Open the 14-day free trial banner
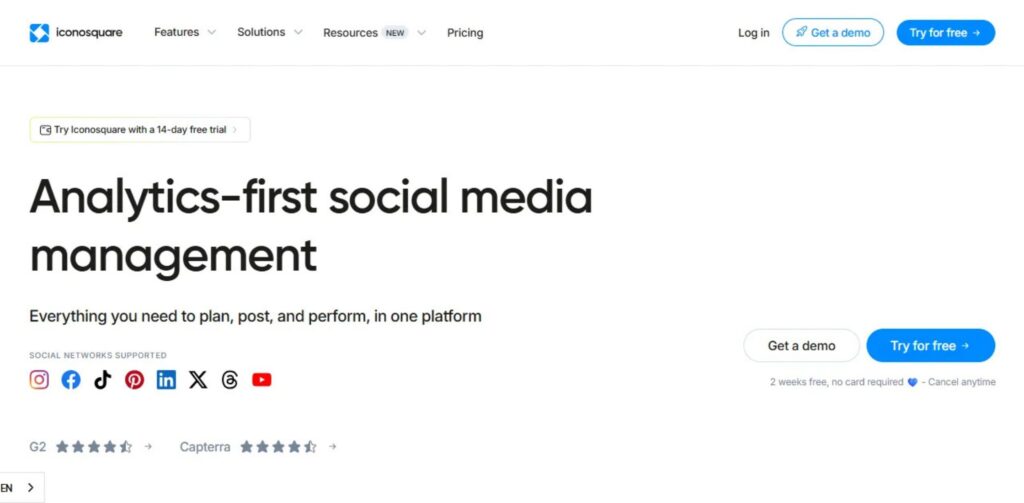Image resolution: width=1024 pixels, height=503 pixels. 140,130
